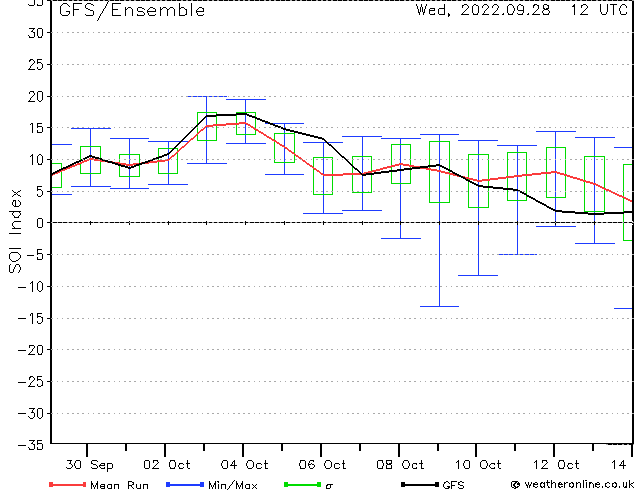Click the 15 y-axis value

[35, 128]
